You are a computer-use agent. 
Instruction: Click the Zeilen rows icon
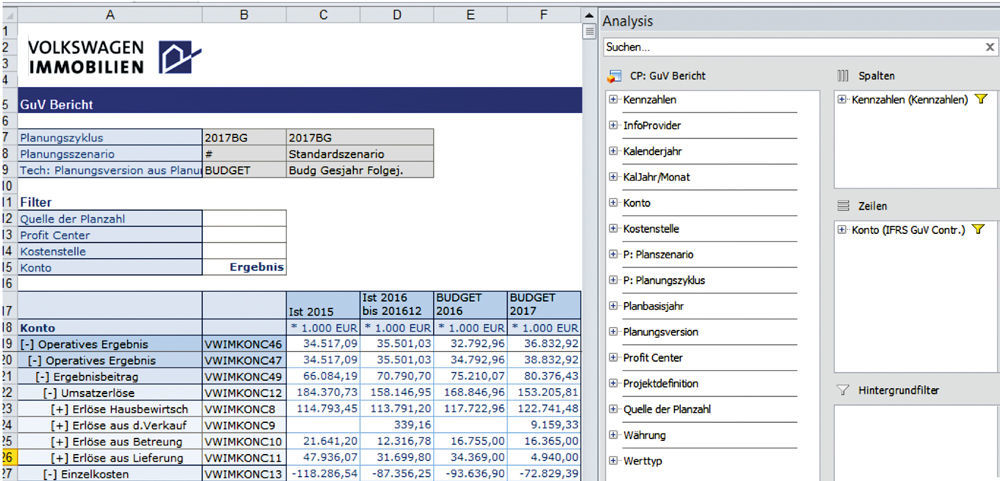[842, 206]
